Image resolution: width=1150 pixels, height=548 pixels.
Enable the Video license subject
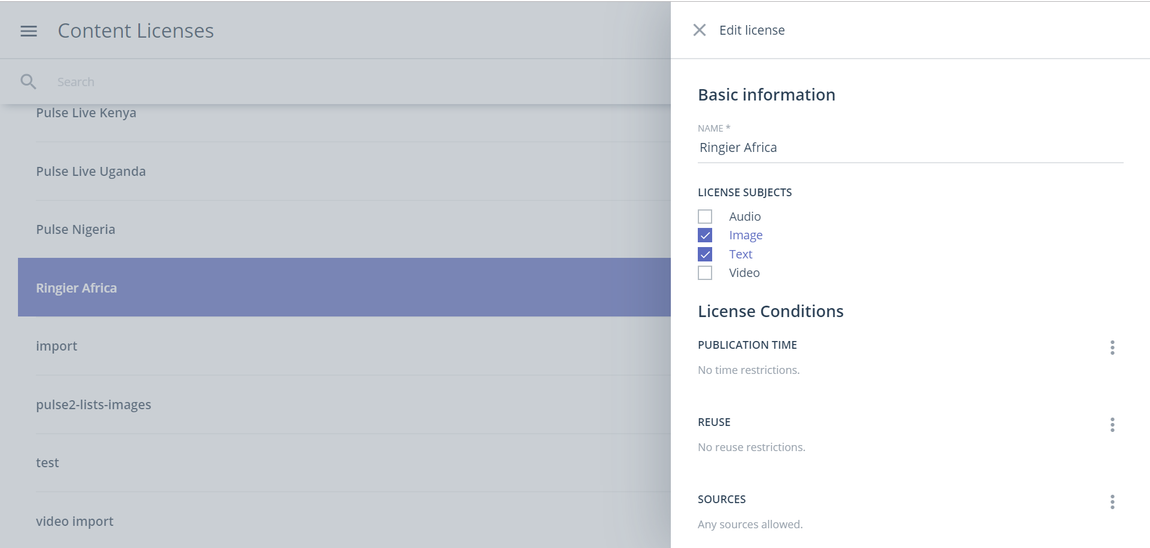click(705, 273)
